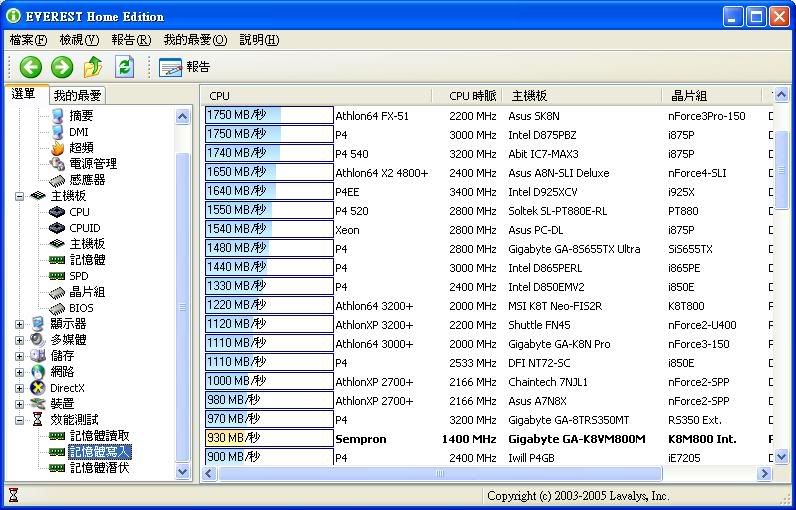Open the 我的最愛(O) menu
The image size is (796, 510).
click(x=195, y=40)
